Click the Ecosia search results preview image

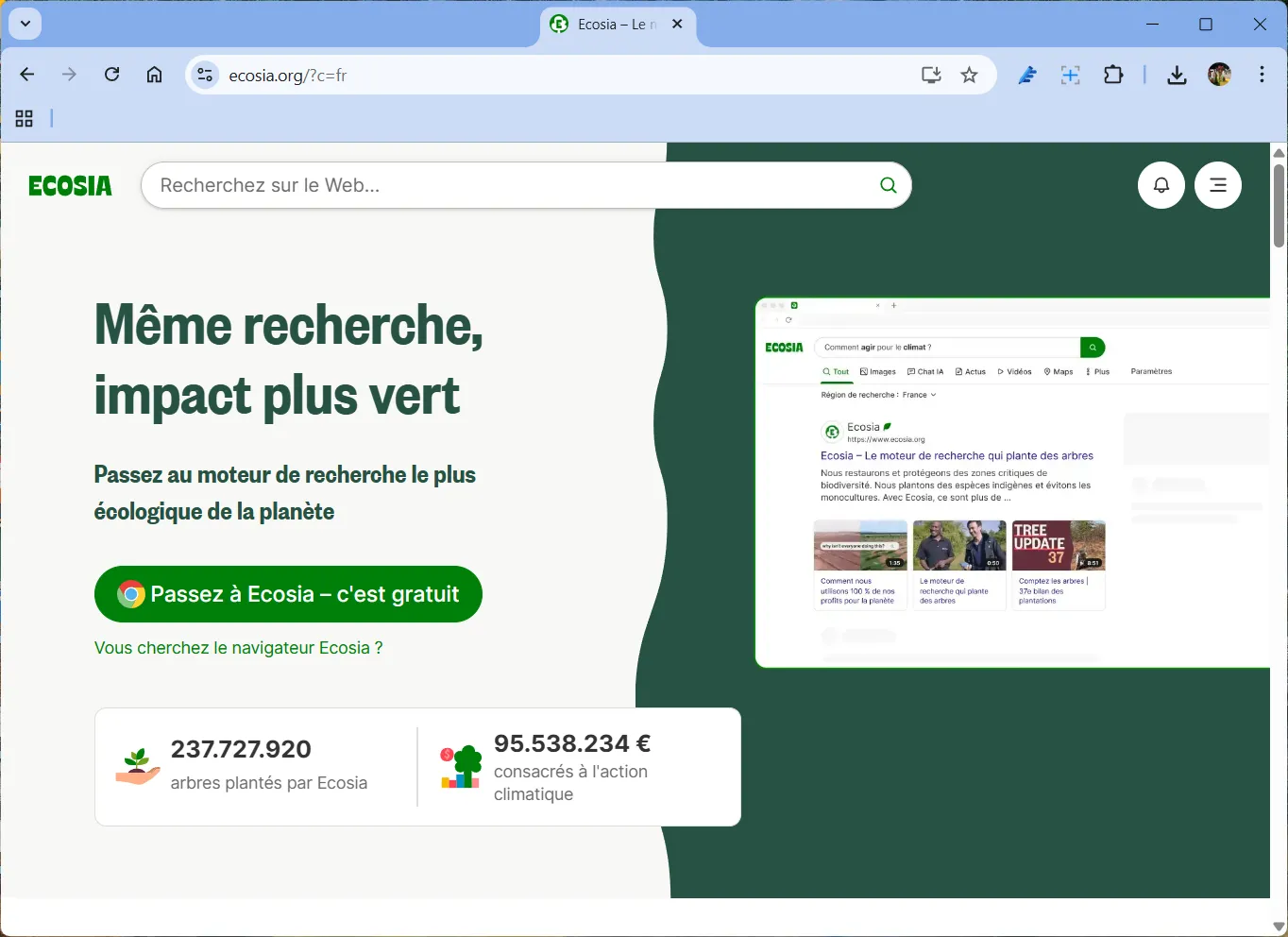[x=1012, y=483]
